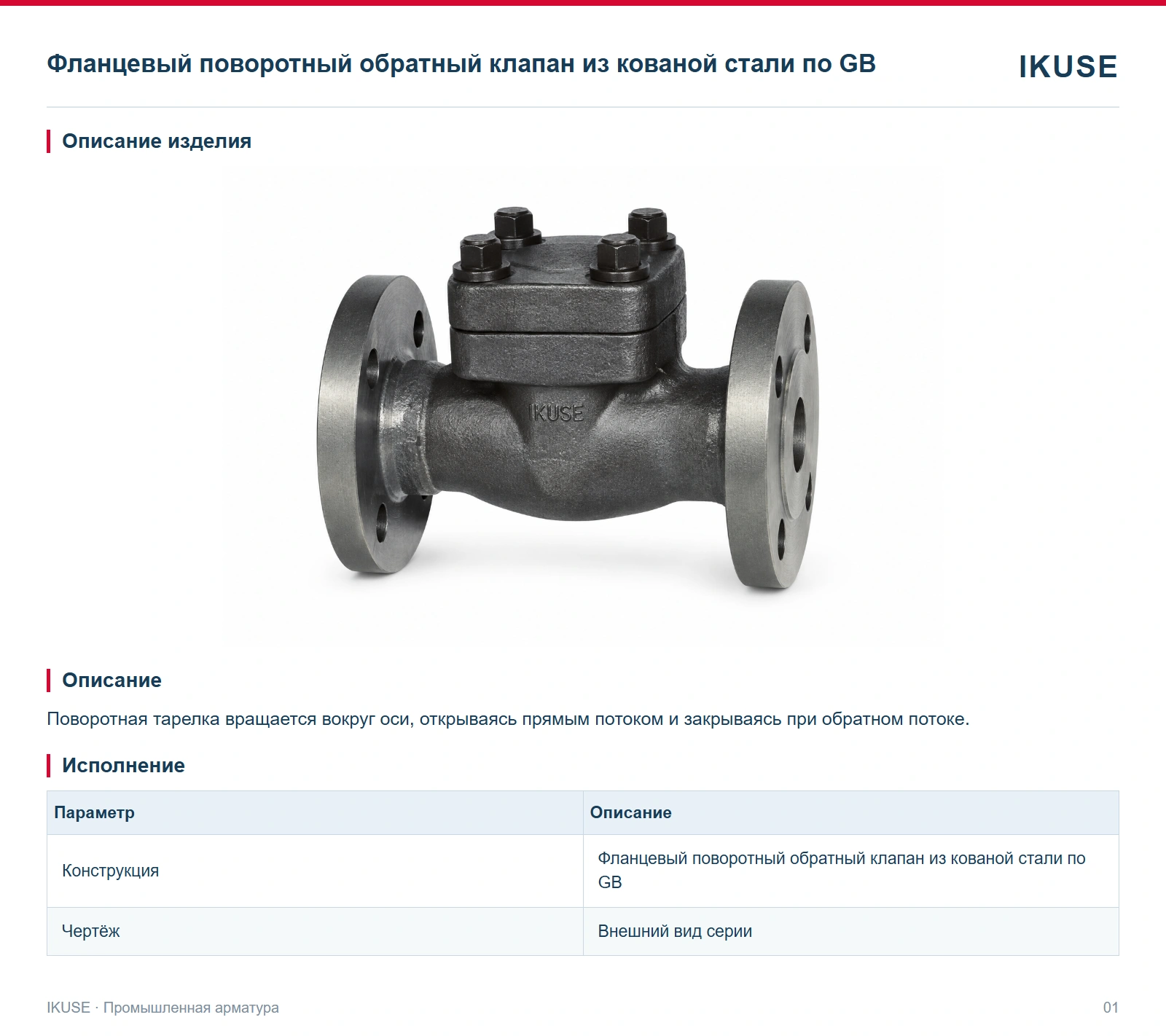Screen dimensions: 1166x1036
Task: Click the red accent bar beside 'Исполнение'
Action: tap(49, 766)
